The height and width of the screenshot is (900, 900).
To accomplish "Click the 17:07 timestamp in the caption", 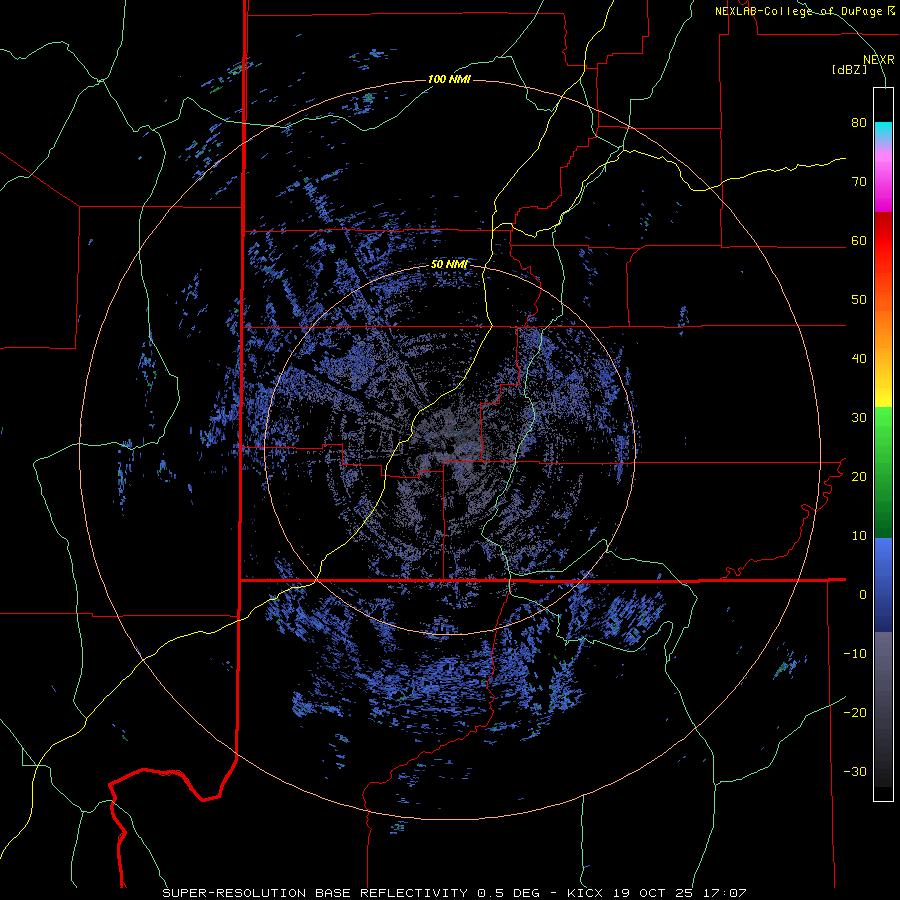I will click(x=723, y=893).
